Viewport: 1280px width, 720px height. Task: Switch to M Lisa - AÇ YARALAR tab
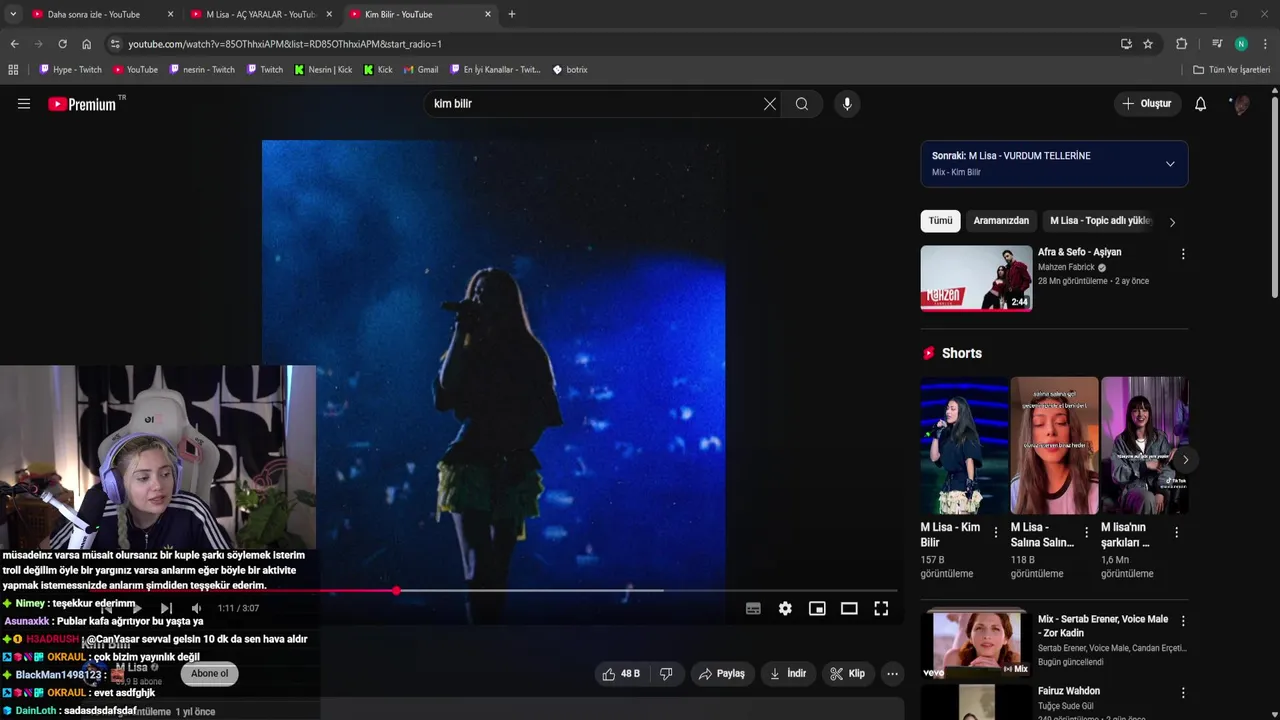click(x=260, y=14)
